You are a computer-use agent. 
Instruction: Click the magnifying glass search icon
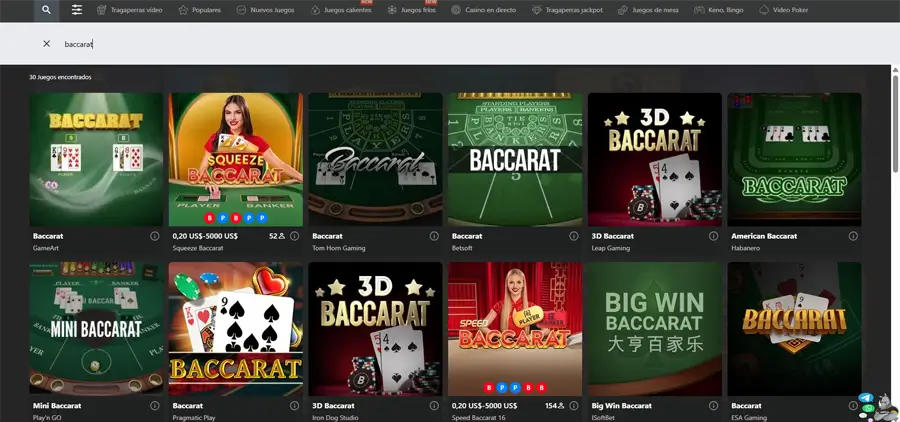[46, 10]
